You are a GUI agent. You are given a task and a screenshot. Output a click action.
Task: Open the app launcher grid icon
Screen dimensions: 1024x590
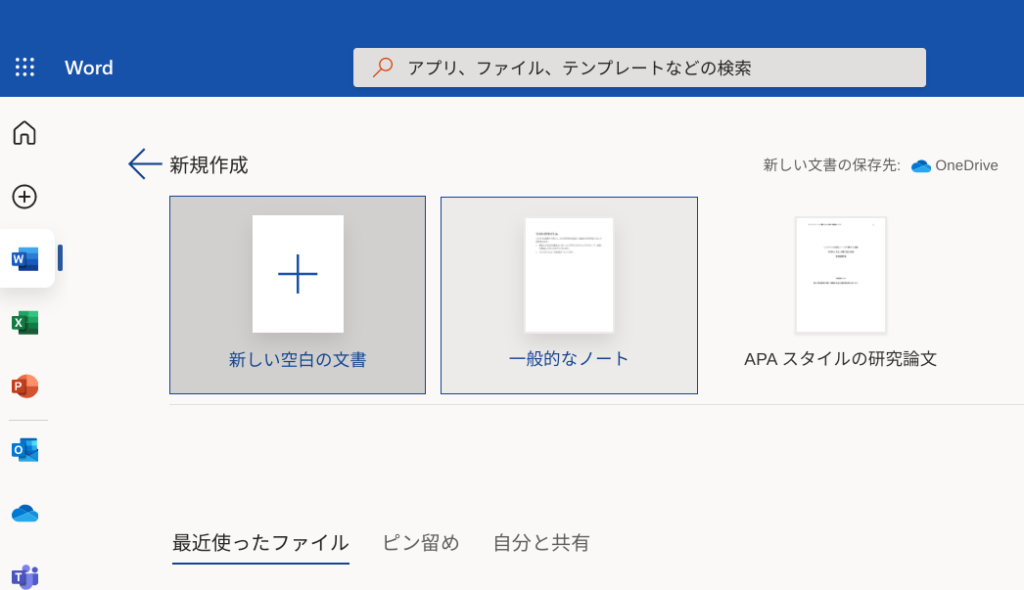(x=25, y=67)
